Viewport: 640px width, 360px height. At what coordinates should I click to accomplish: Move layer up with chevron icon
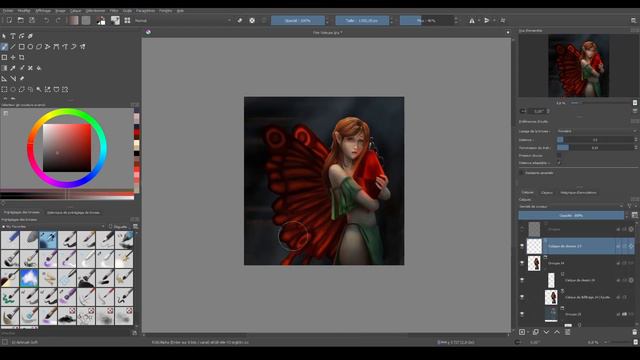tap(557, 332)
